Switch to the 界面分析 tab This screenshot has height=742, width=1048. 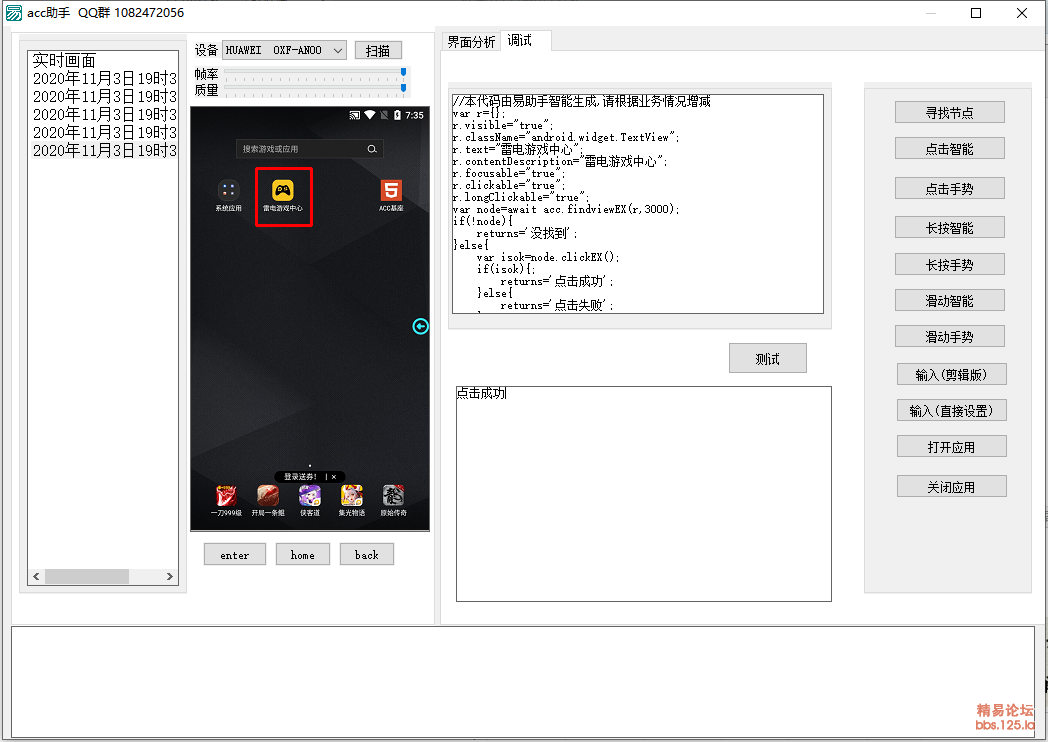pos(471,42)
